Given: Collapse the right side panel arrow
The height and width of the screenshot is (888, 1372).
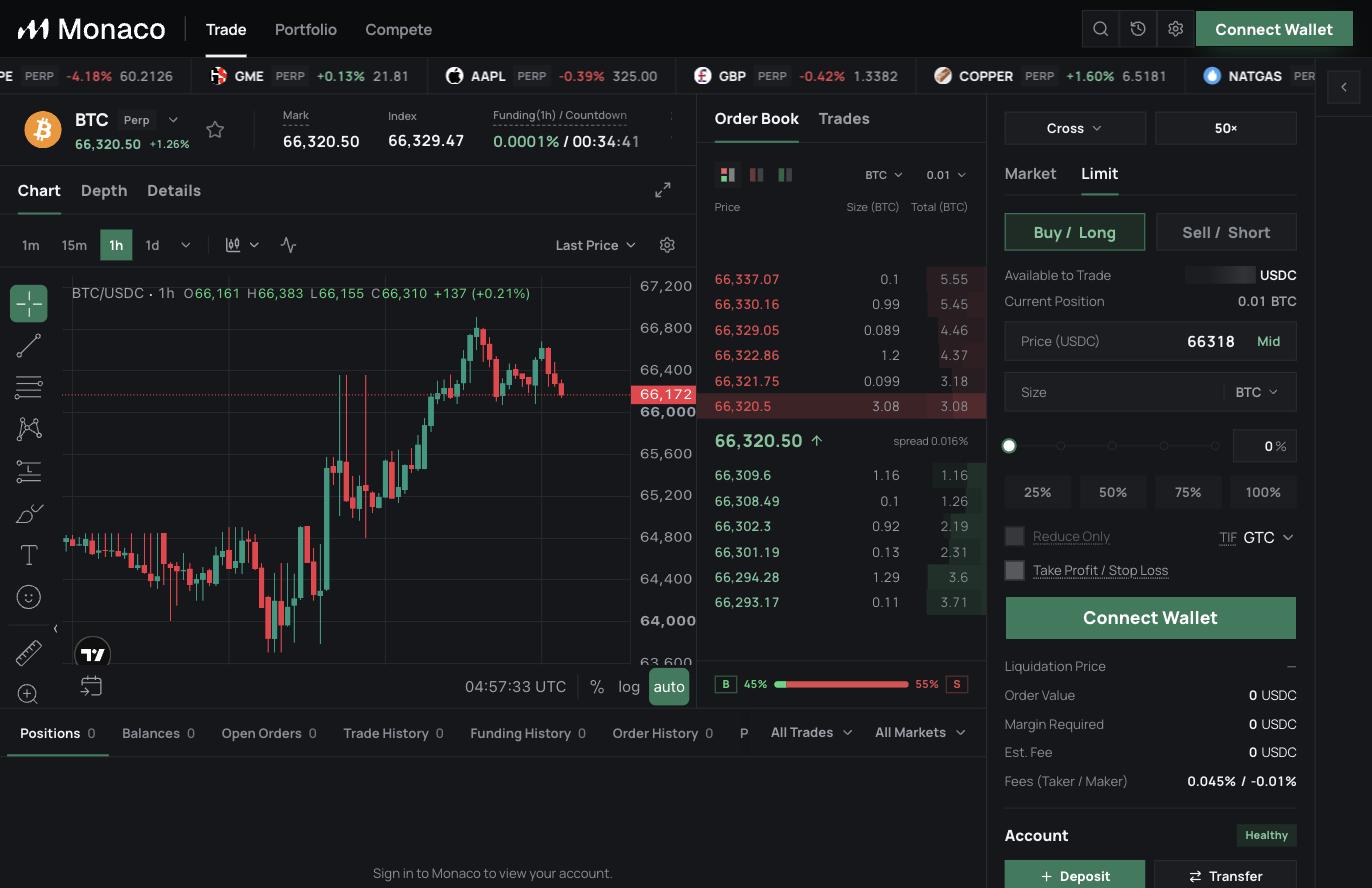Looking at the screenshot, I should click(1344, 87).
